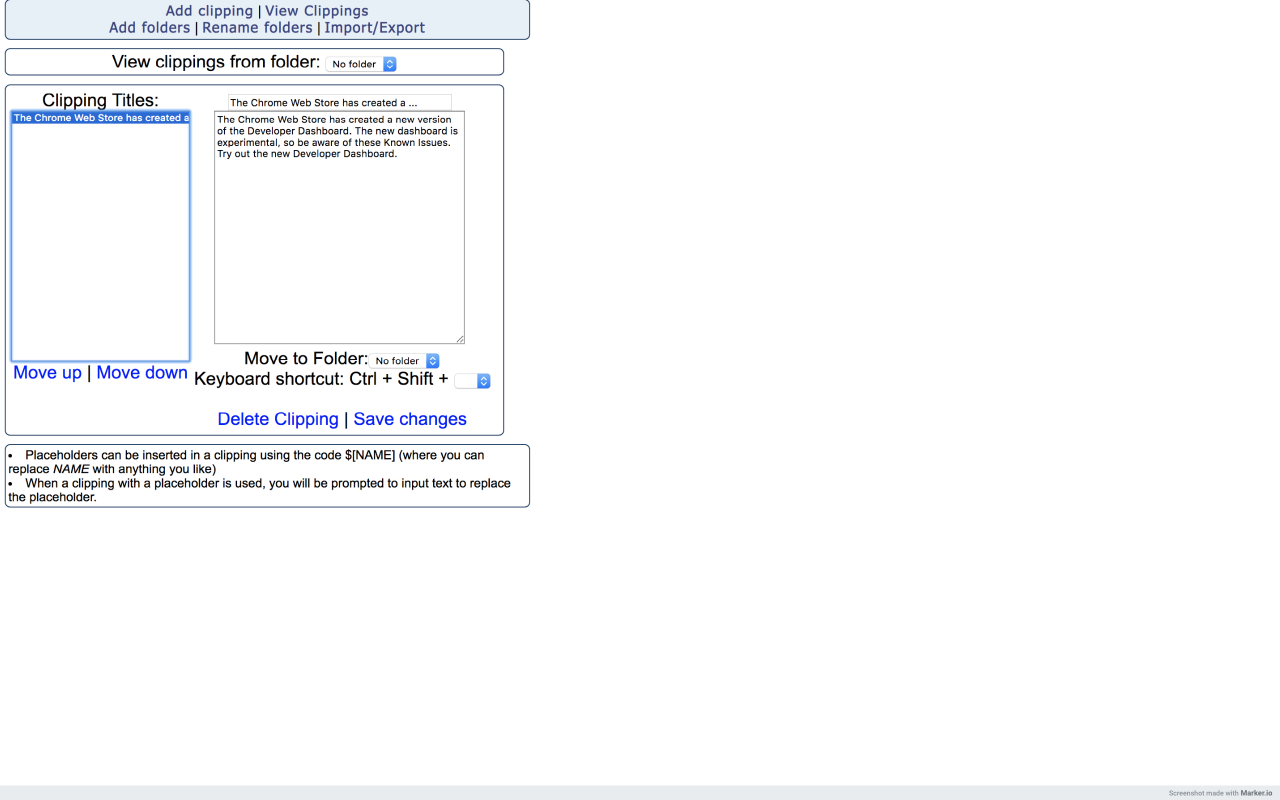Viewport: 1280px width, 800px height.
Task: Open Import/Export page
Action: [x=375, y=28]
